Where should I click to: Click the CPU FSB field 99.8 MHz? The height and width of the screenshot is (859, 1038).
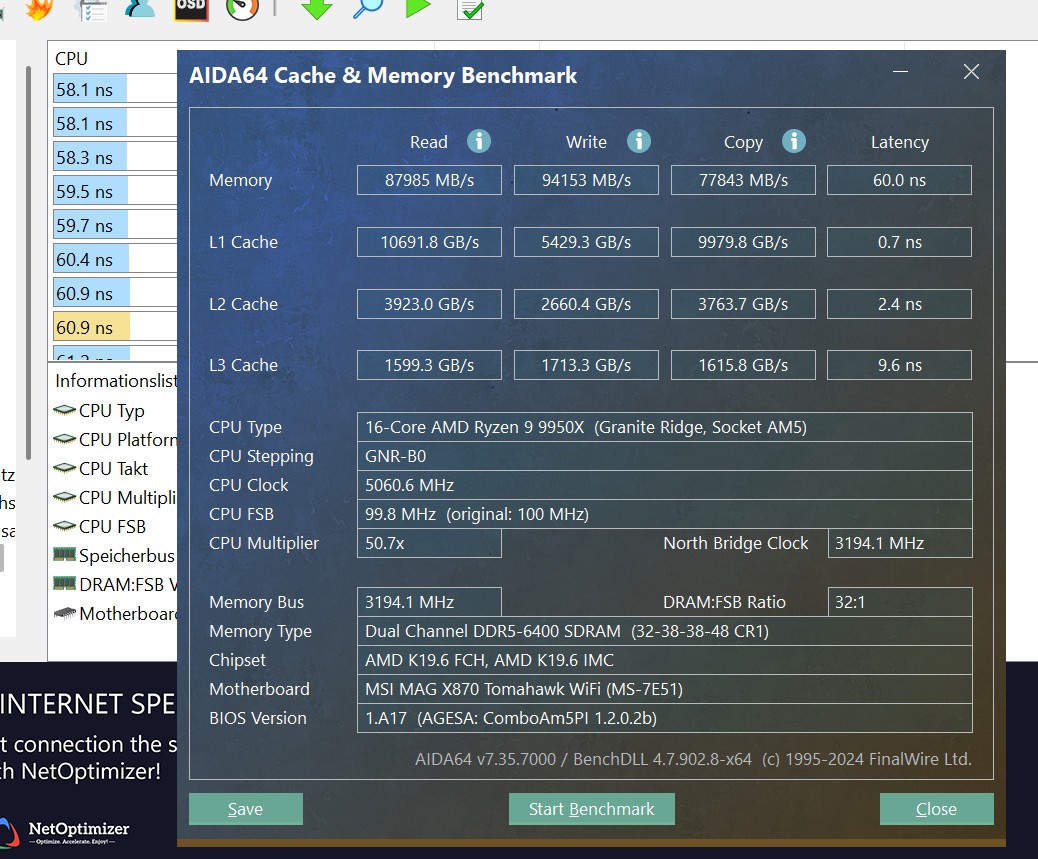click(x=665, y=514)
